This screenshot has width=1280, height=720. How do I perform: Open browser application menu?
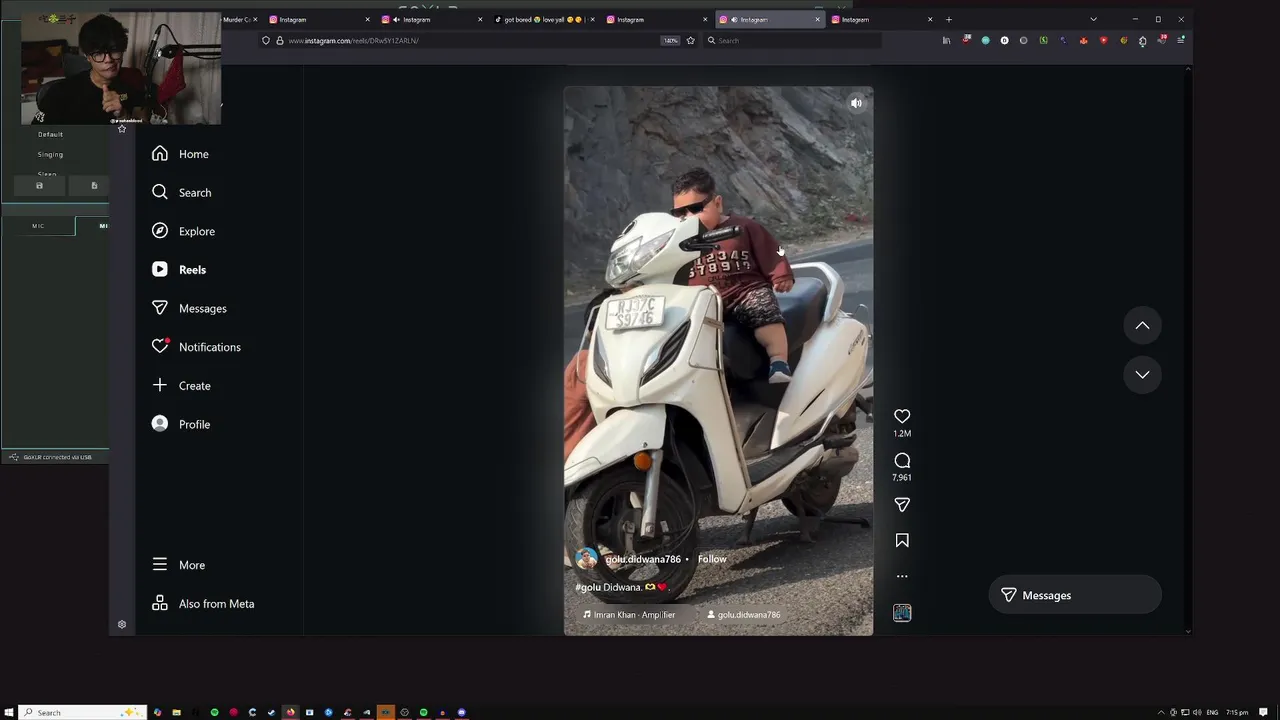(1181, 40)
